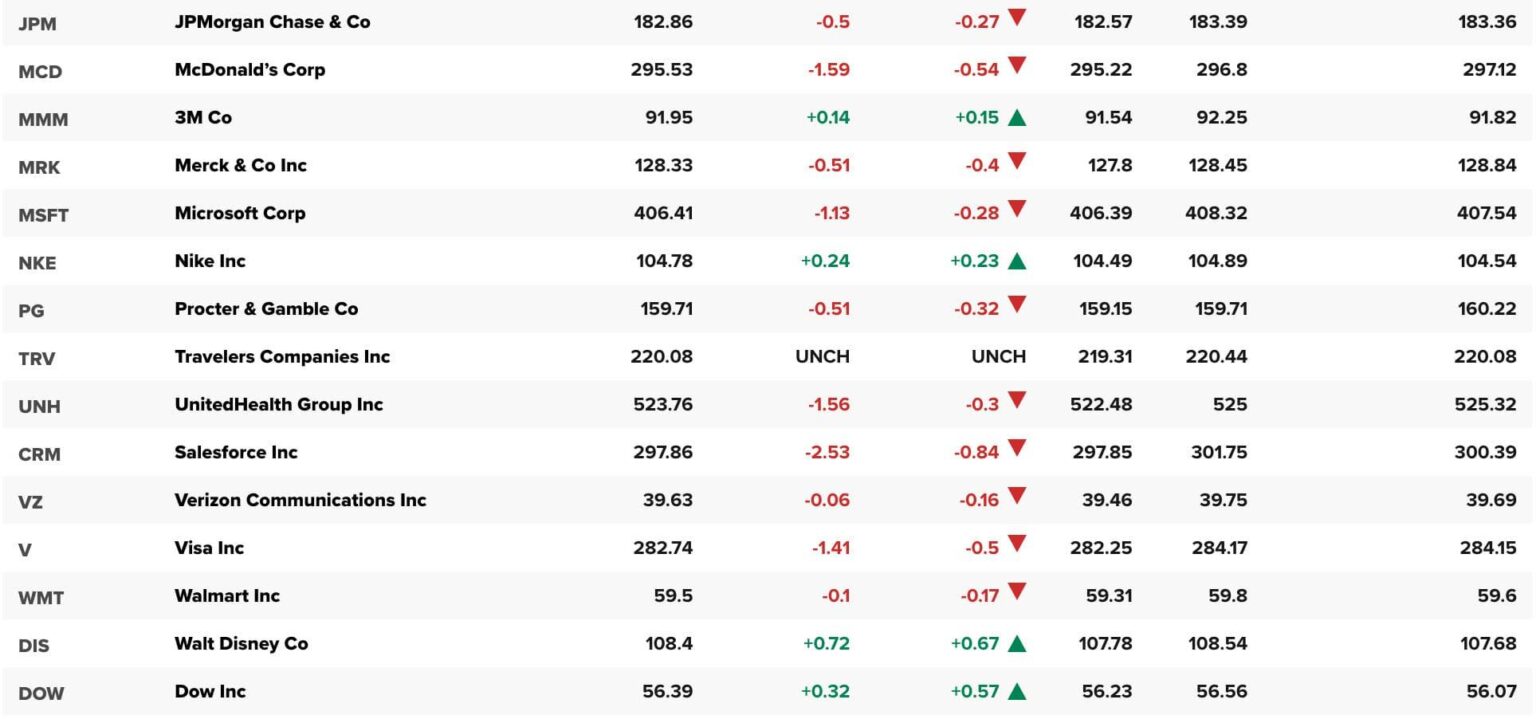Viewport: 1536px width, 719px height.
Task: Click the green up arrow in Walt Disney row
Action: pyautogui.click(x=1017, y=644)
